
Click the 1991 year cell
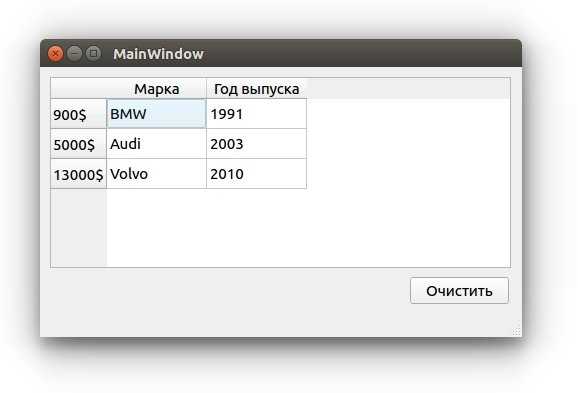[x=257, y=114]
